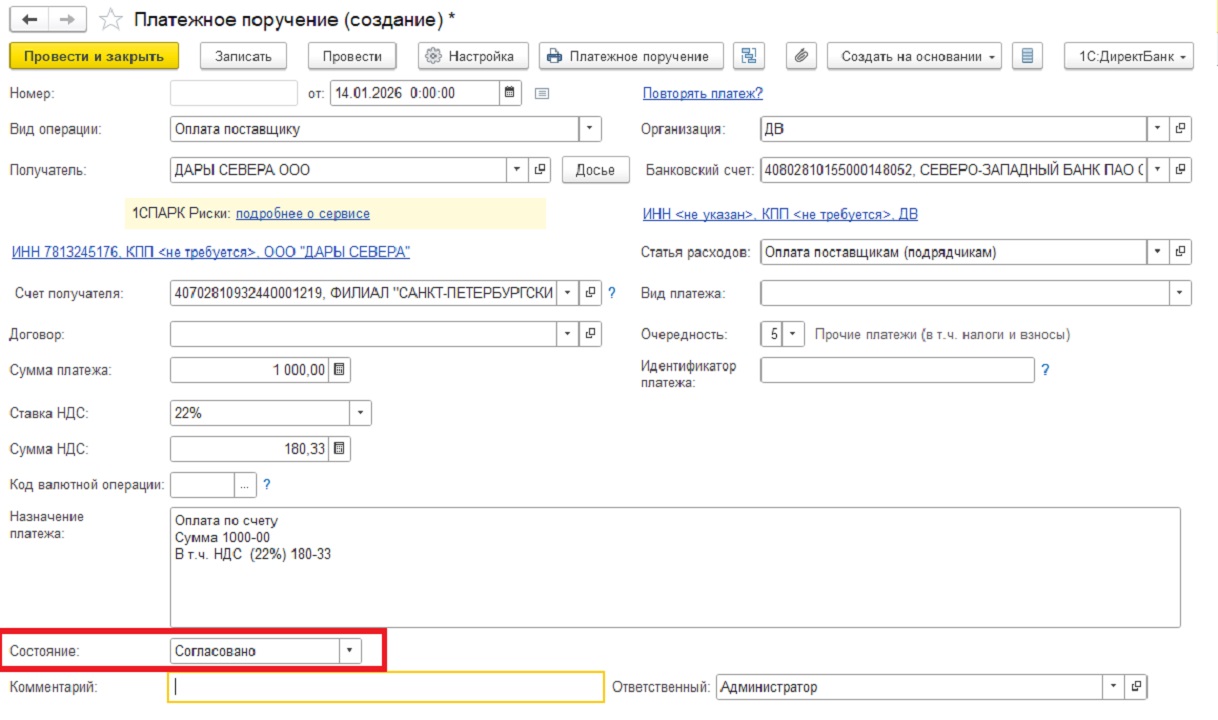Viewport: 1218px width, 720px height.
Task: Click the Провести button
Action: [352, 56]
